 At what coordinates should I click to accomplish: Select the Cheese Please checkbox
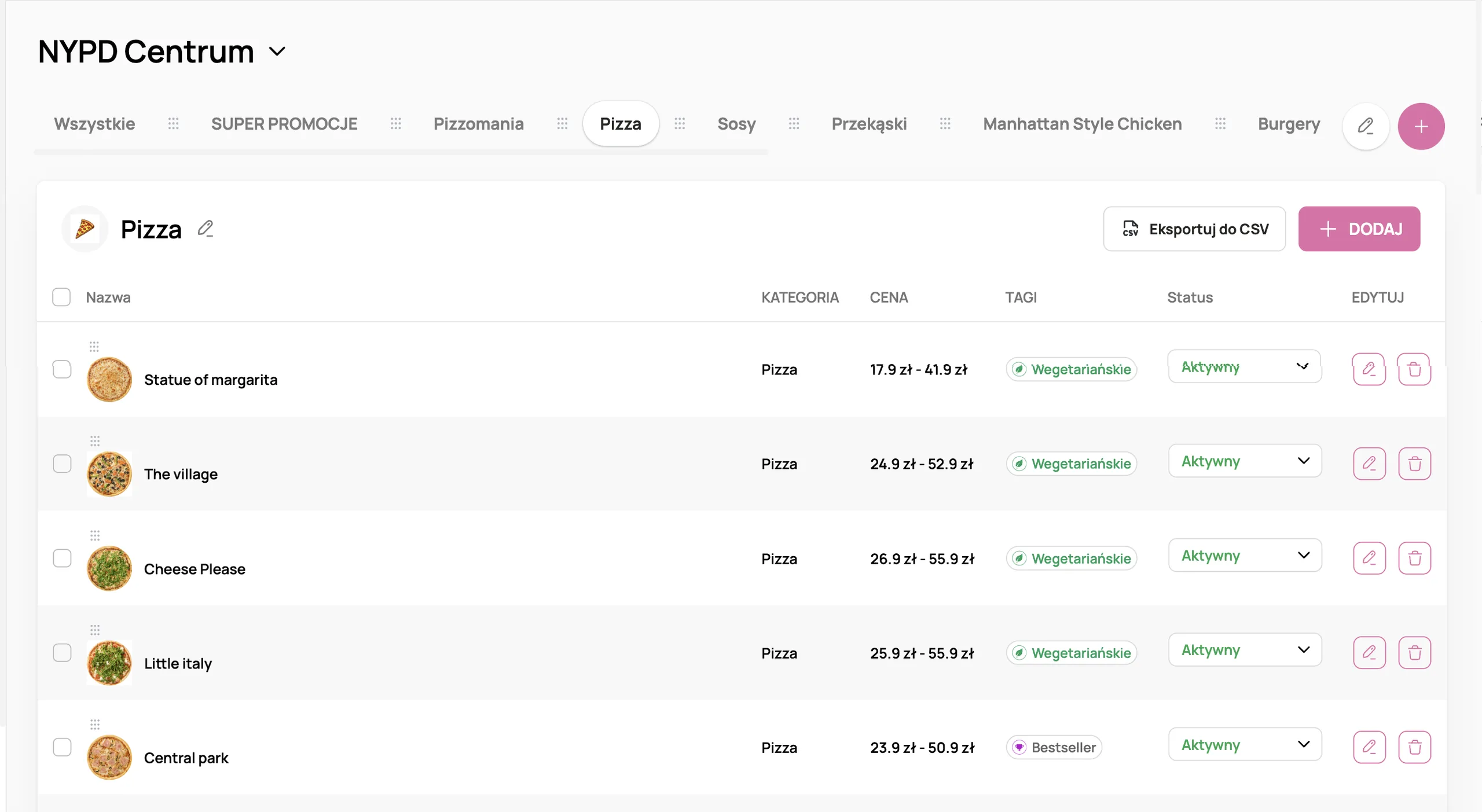[x=61, y=558]
